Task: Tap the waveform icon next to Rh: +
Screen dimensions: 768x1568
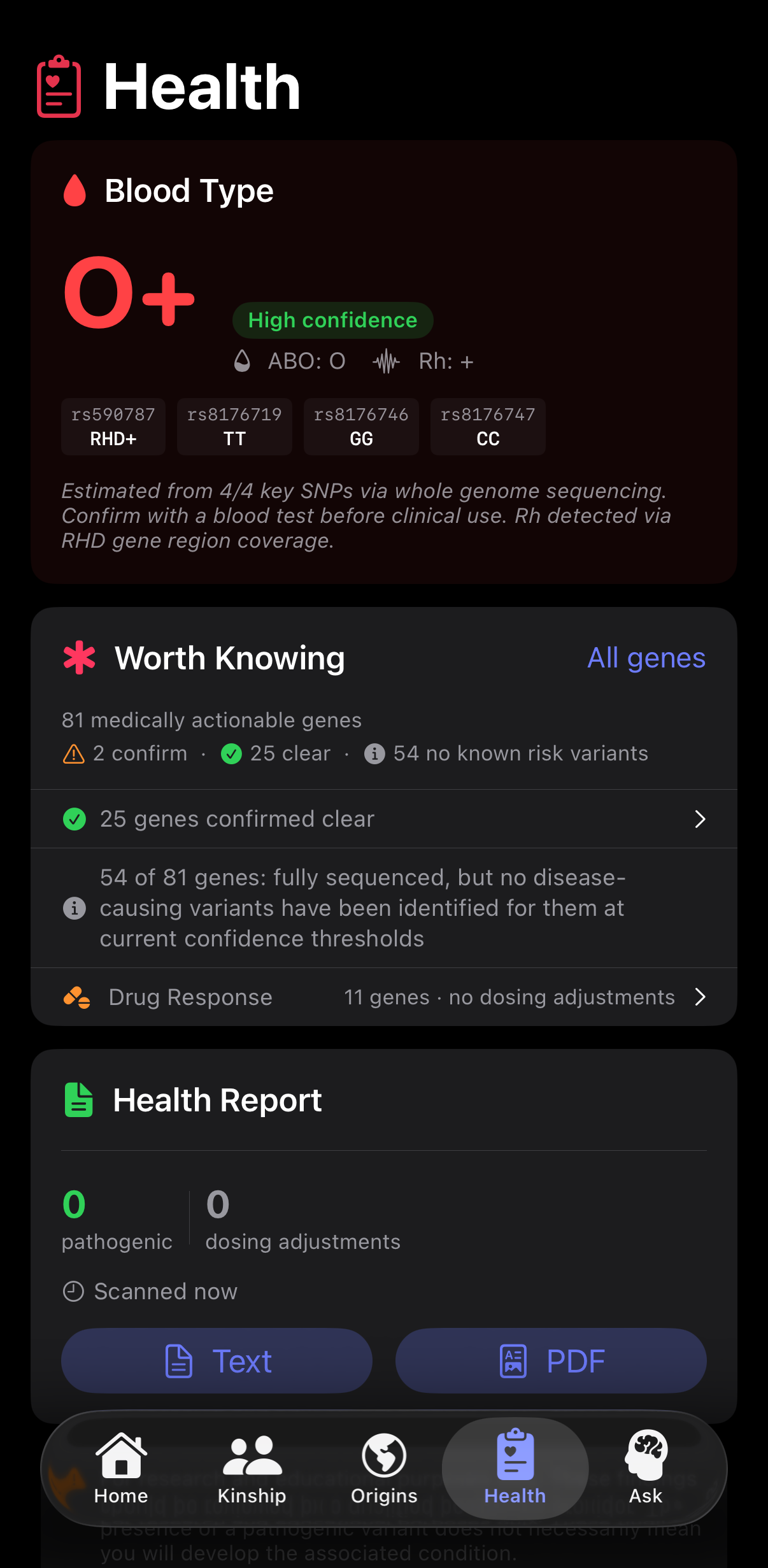Action: click(x=385, y=361)
